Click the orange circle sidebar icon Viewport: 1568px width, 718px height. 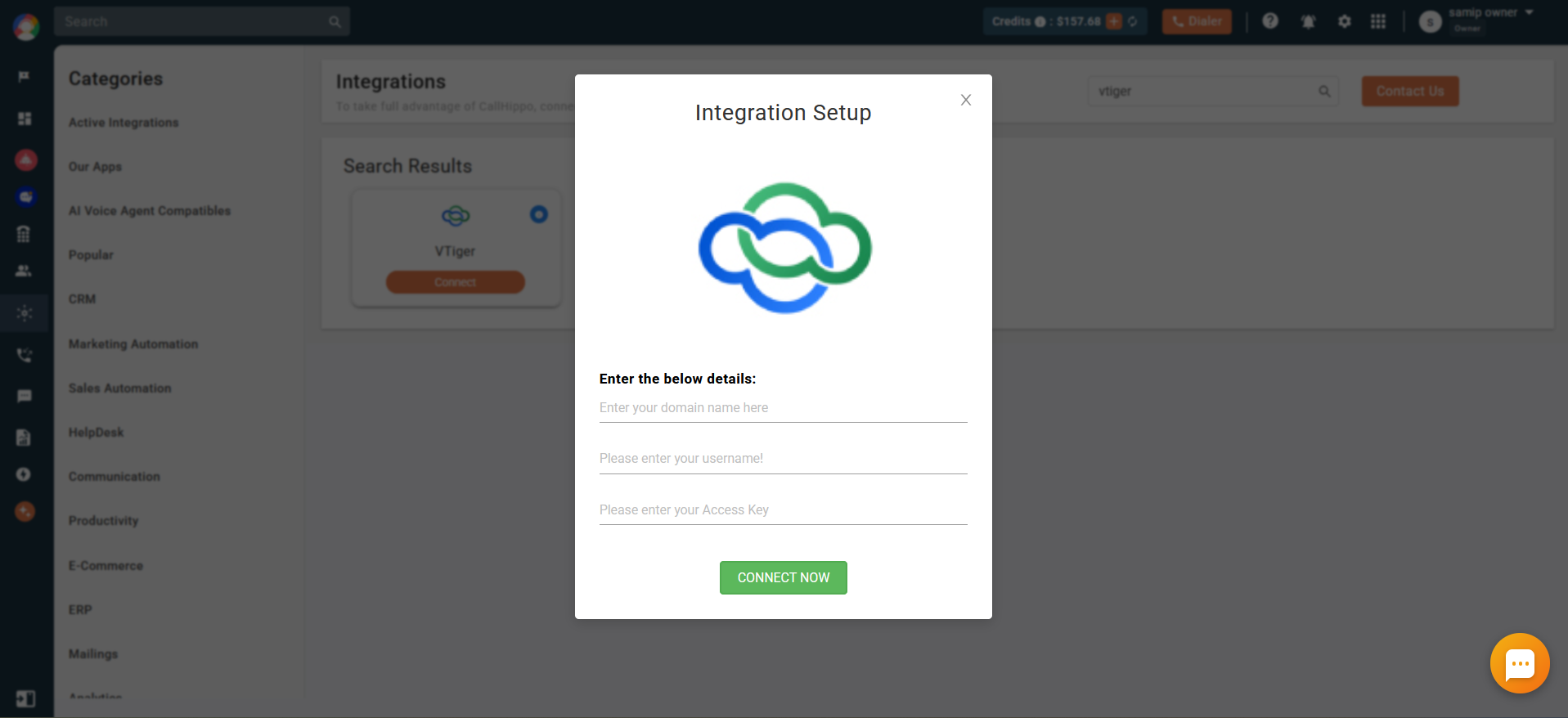tap(25, 512)
